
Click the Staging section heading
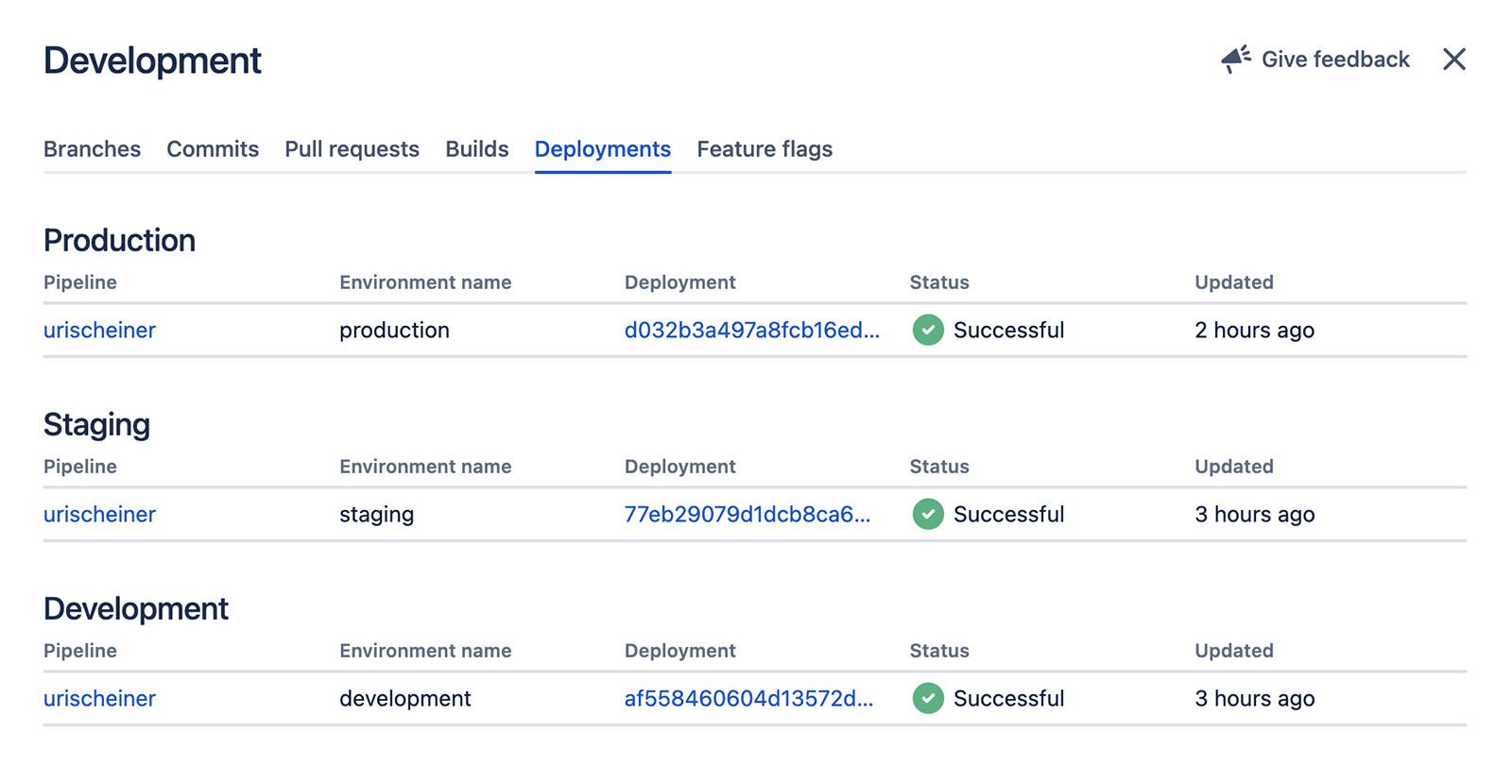pos(96,424)
